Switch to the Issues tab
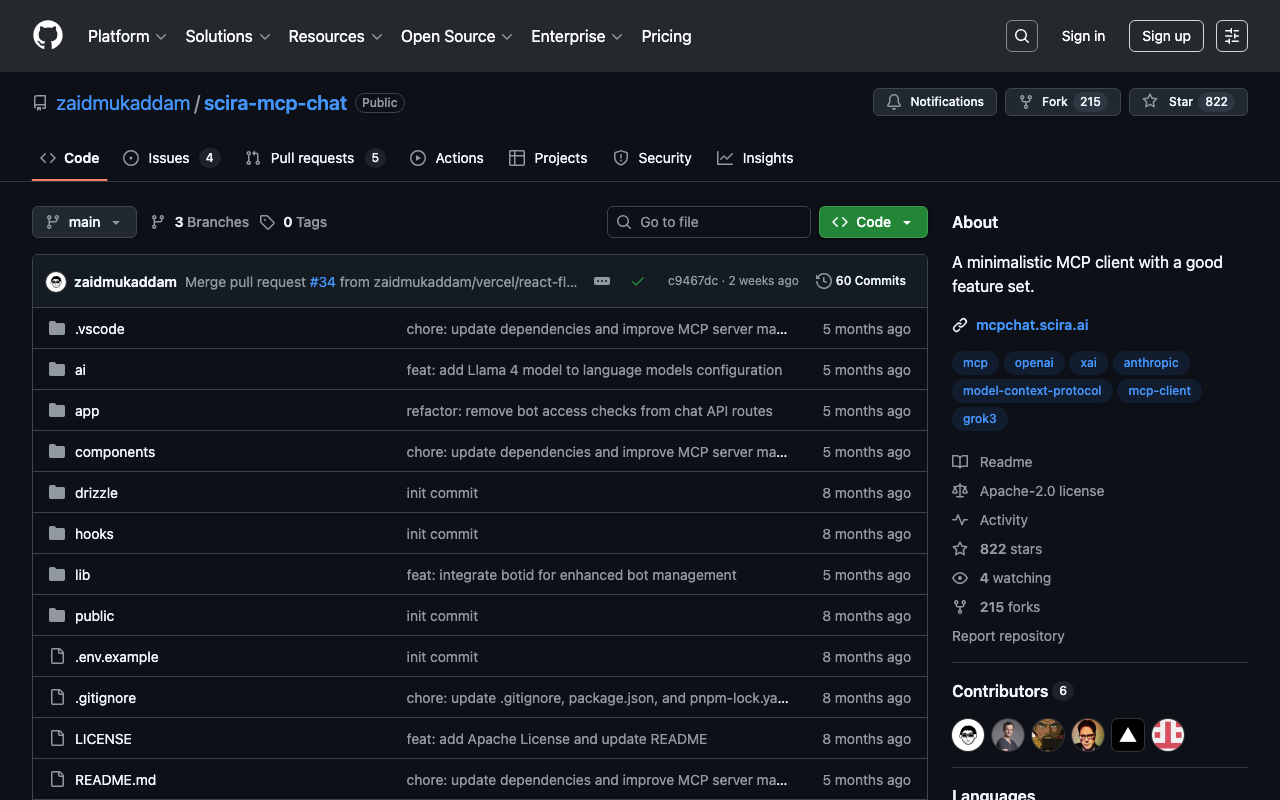This screenshot has height=800, width=1280. [169, 158]
